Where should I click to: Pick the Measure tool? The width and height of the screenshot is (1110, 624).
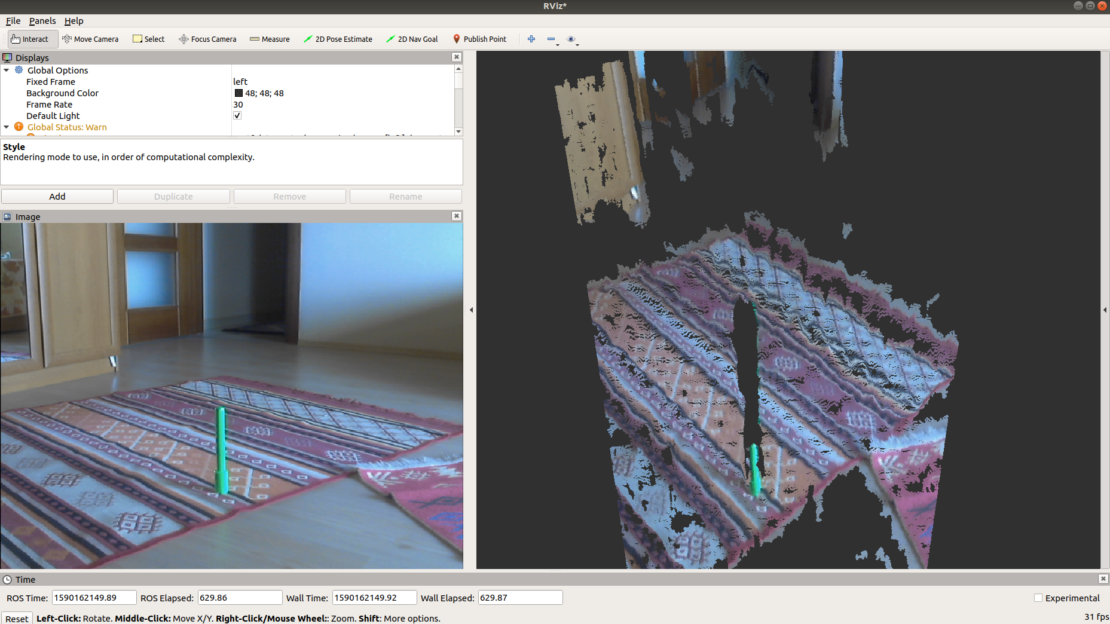click(x=269, y=39)
